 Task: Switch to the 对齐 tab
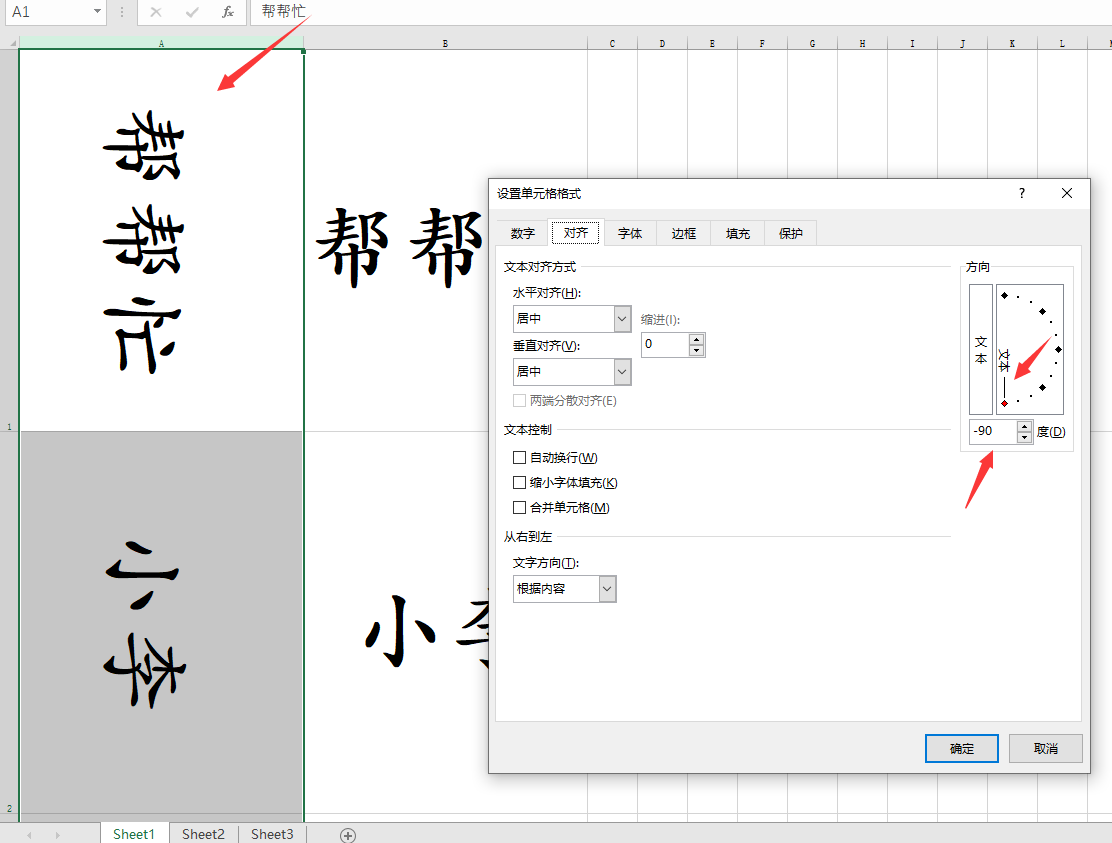tap(576, 233)
